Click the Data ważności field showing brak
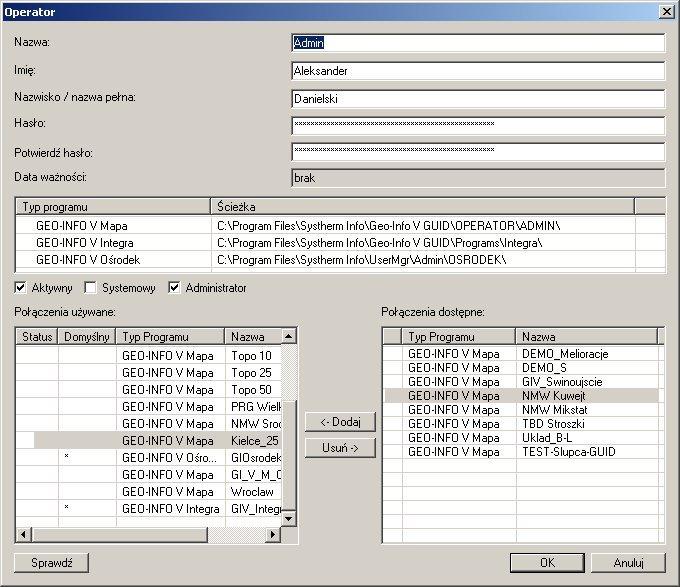The image size is (680, 587). (x=478, y=178)
